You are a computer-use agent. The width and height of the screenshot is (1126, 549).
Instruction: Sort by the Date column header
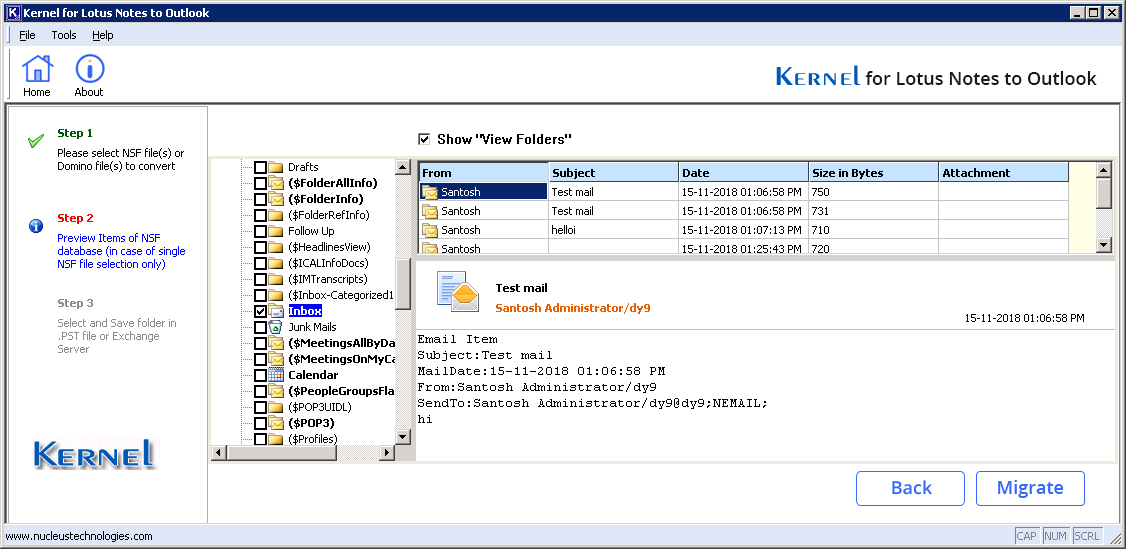[x=744, y=172]
